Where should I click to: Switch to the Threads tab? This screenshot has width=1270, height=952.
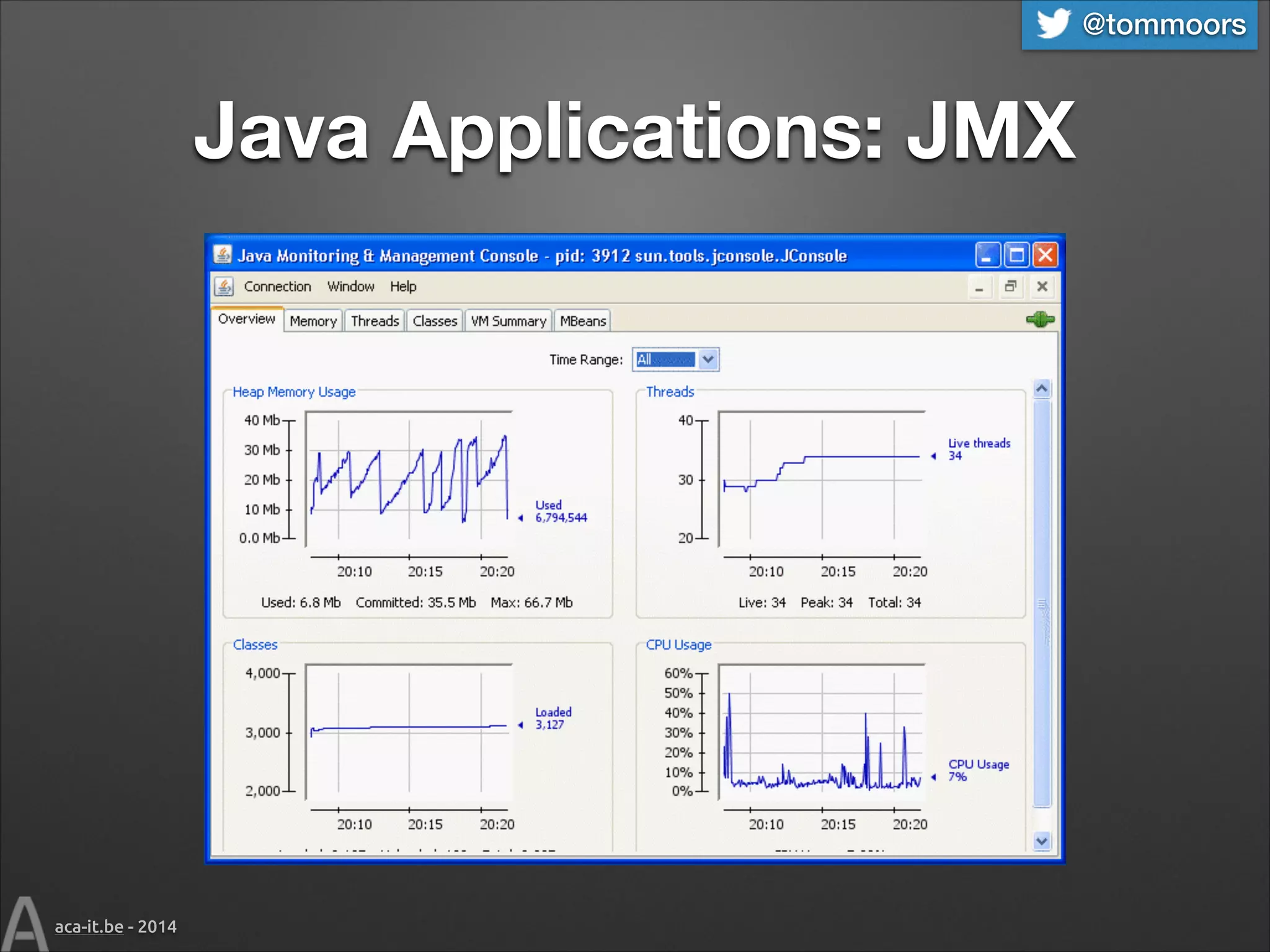pyautogui.click(x=375, y=321)
